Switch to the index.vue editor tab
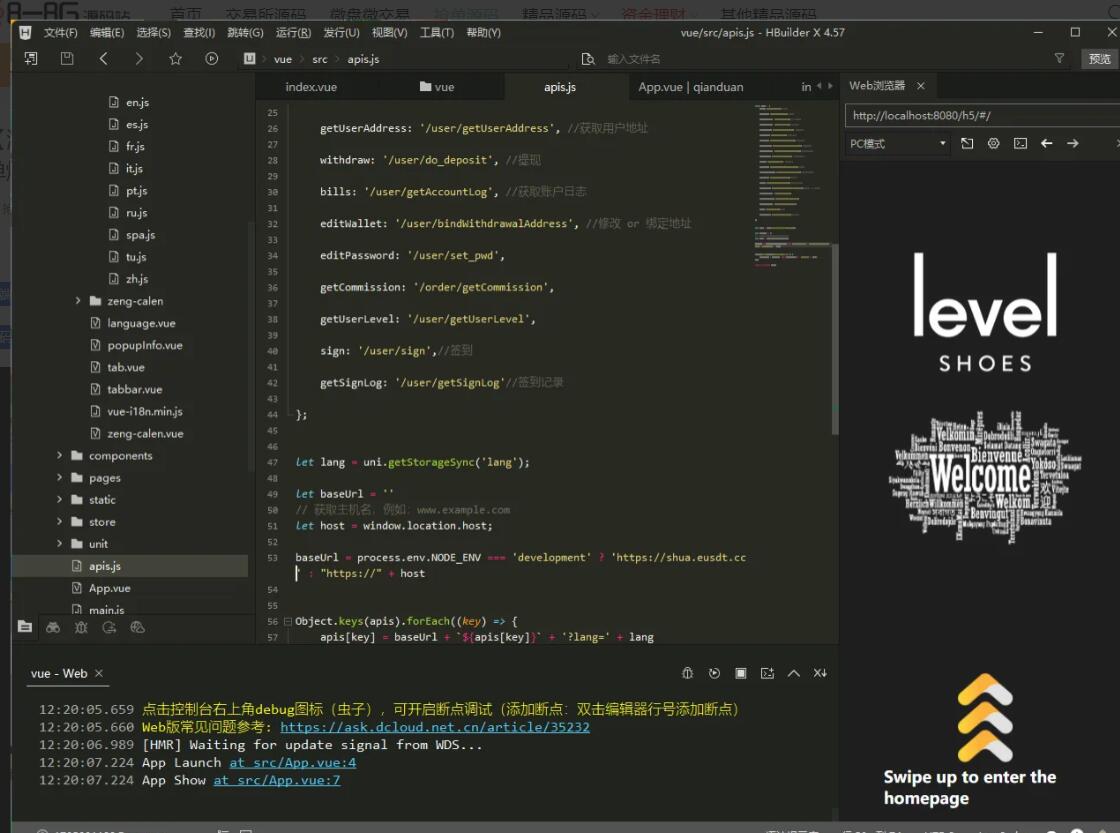 click(x=311, y=87)
